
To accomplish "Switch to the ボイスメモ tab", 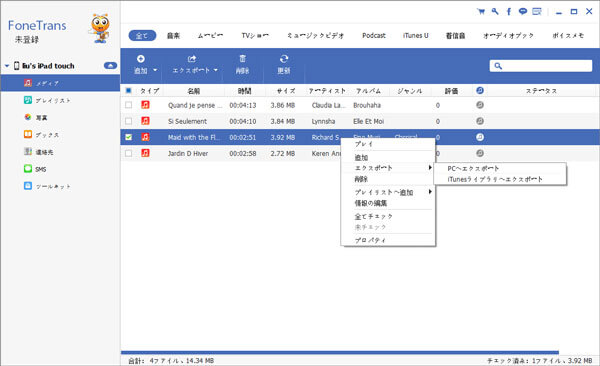I will tap(568, 36).
